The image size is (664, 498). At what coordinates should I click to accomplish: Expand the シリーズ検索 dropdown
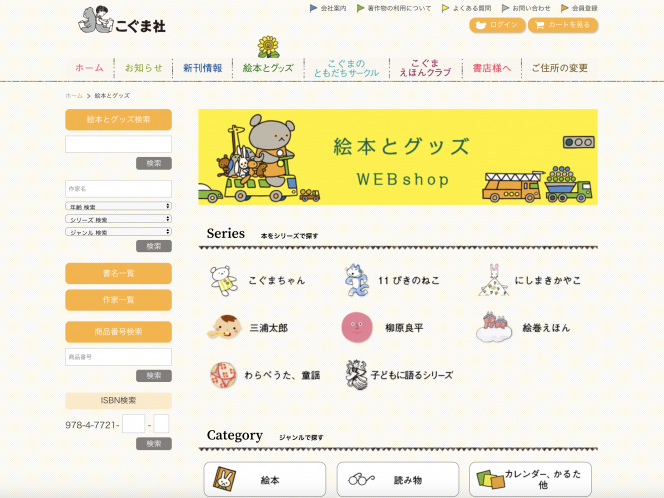(118, 219)
